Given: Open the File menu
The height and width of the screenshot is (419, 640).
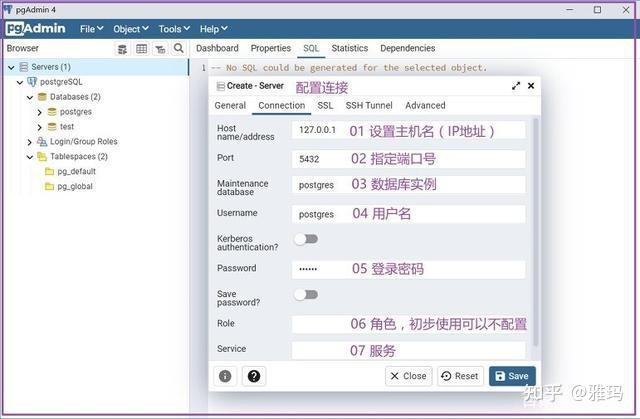Looking at the screenshot, I should click(91, 29).
